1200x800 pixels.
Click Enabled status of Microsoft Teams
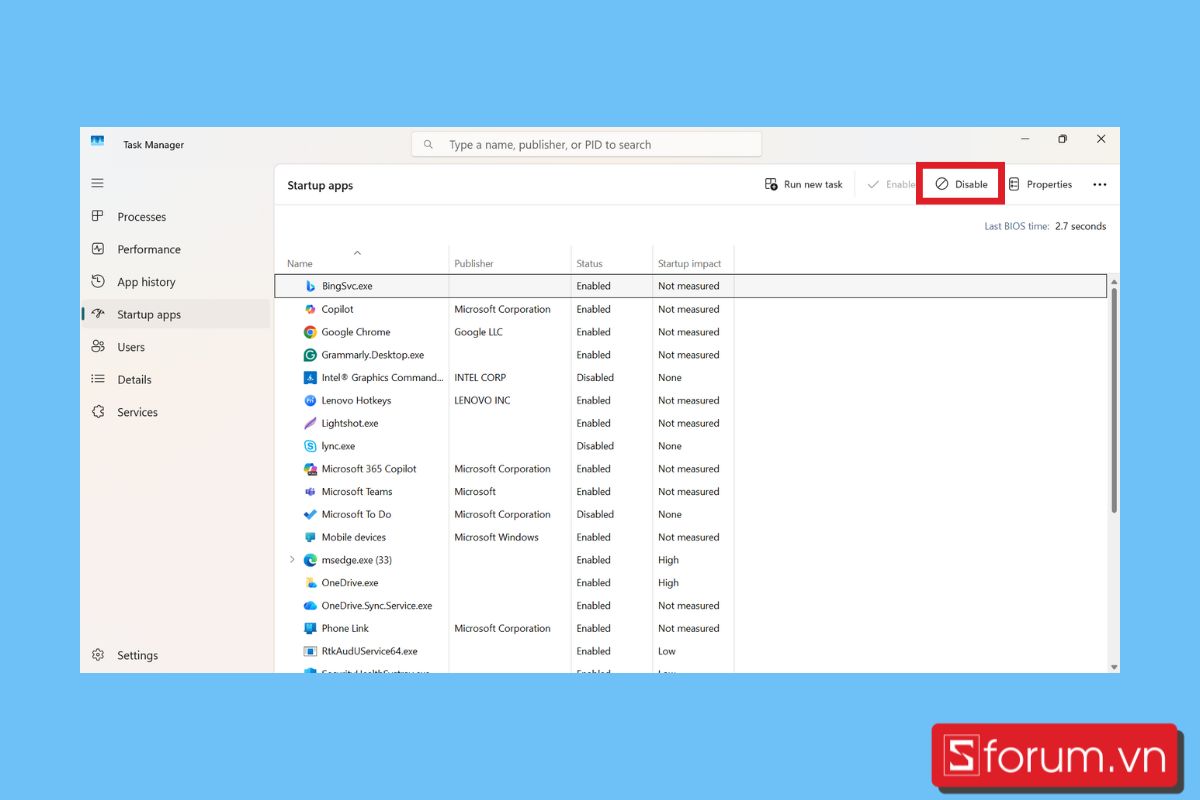point(593,492)
